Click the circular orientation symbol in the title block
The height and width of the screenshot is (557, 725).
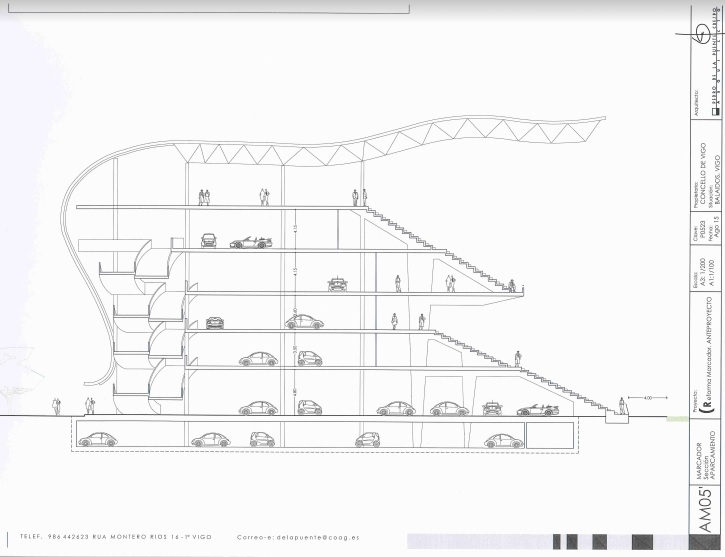coord(702,30)
